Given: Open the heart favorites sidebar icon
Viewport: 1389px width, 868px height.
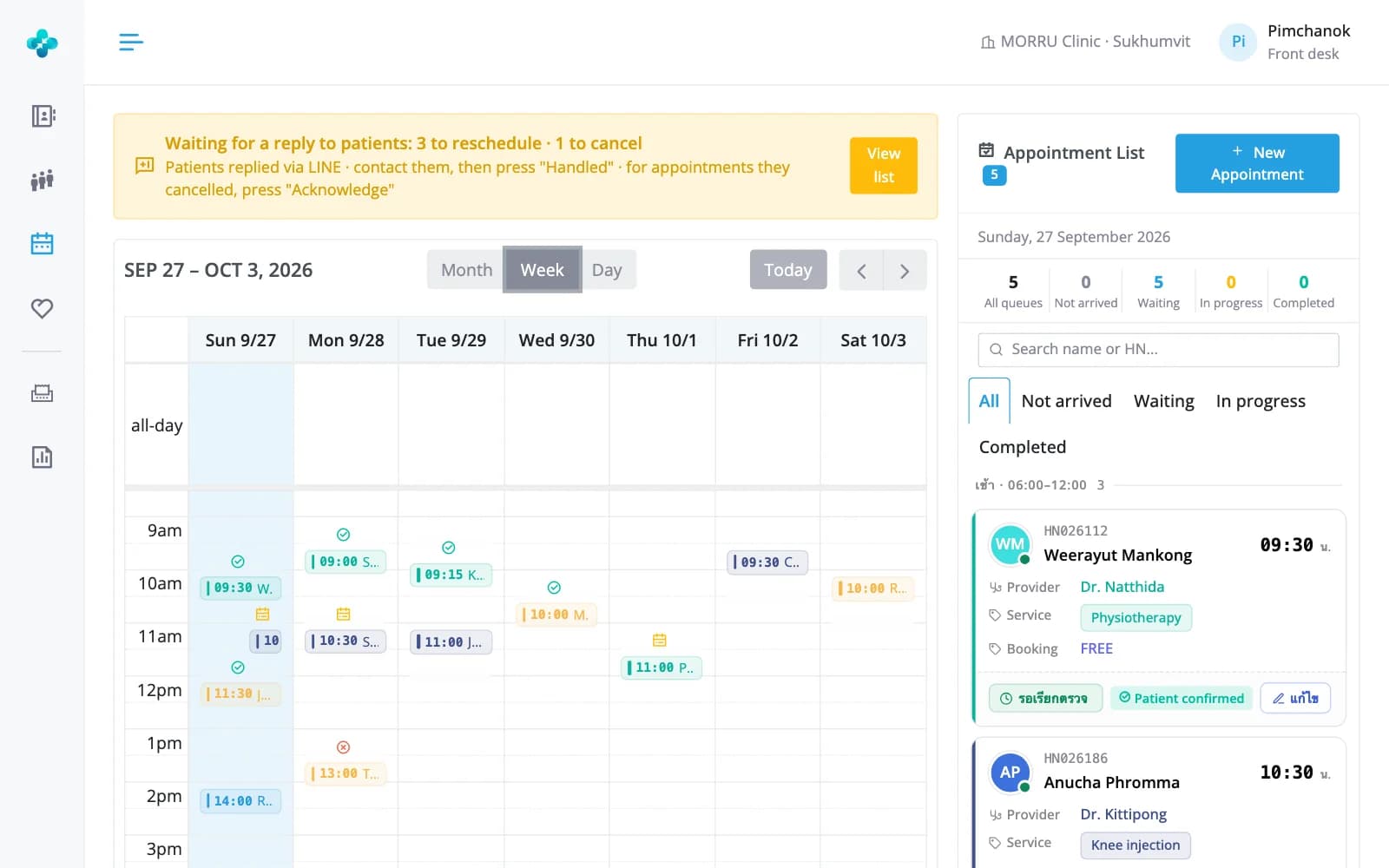Looking at the screenshot, I should point(42,308).
